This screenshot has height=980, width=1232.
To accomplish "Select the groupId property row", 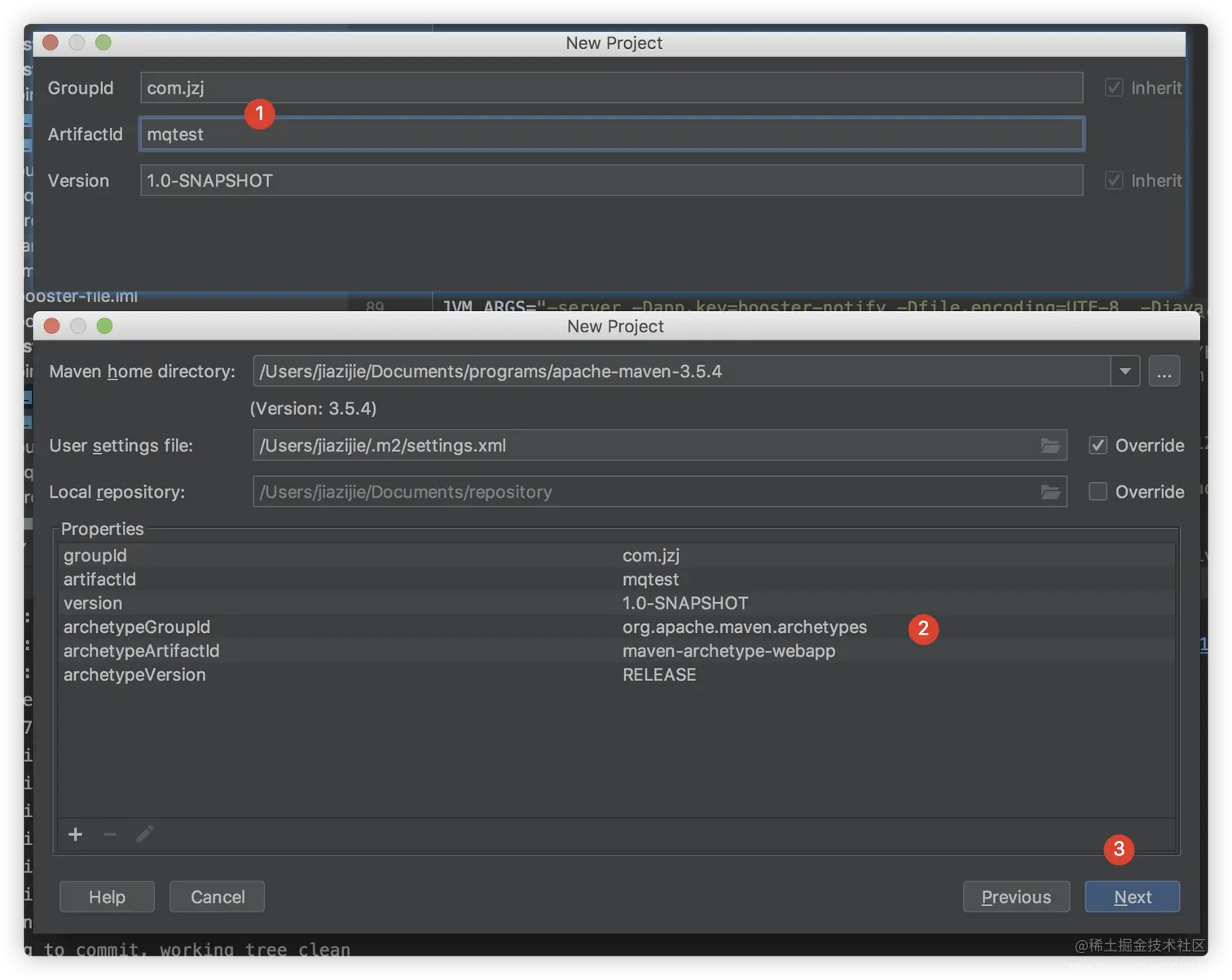I will point(617,556).
